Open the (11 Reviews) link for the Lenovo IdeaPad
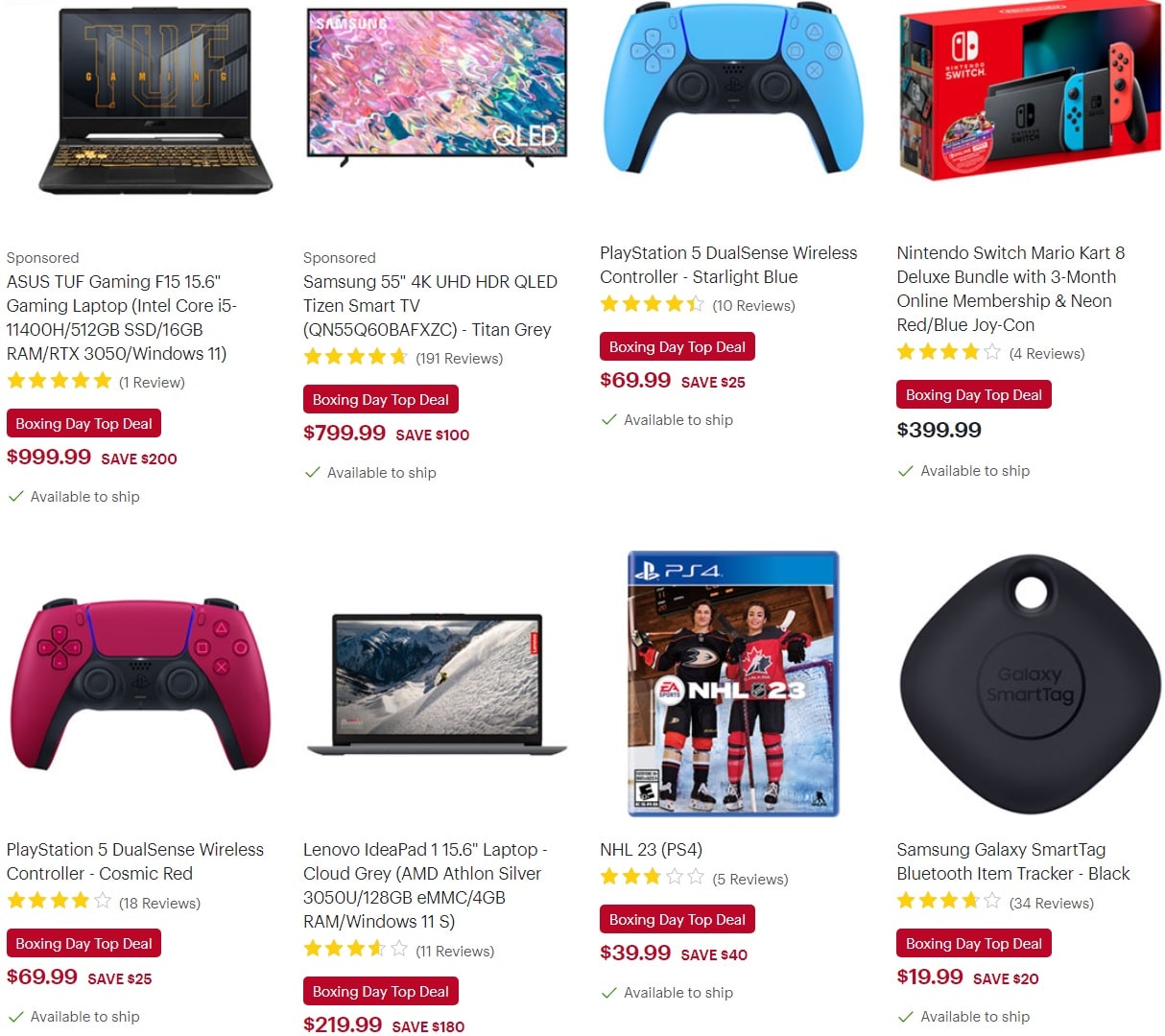 click(x=456, y=950)
